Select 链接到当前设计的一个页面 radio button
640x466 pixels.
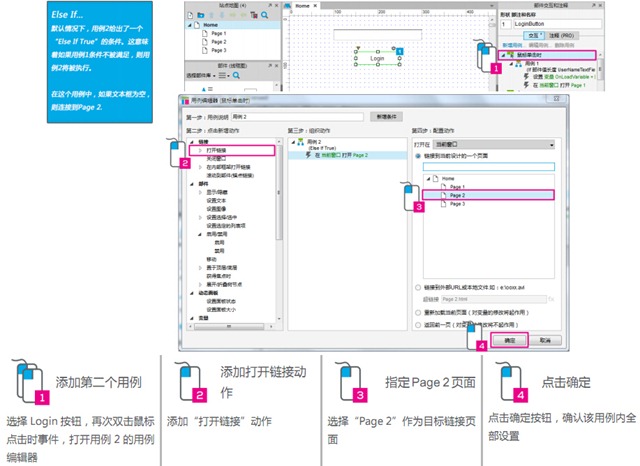[x=418, y=156]
